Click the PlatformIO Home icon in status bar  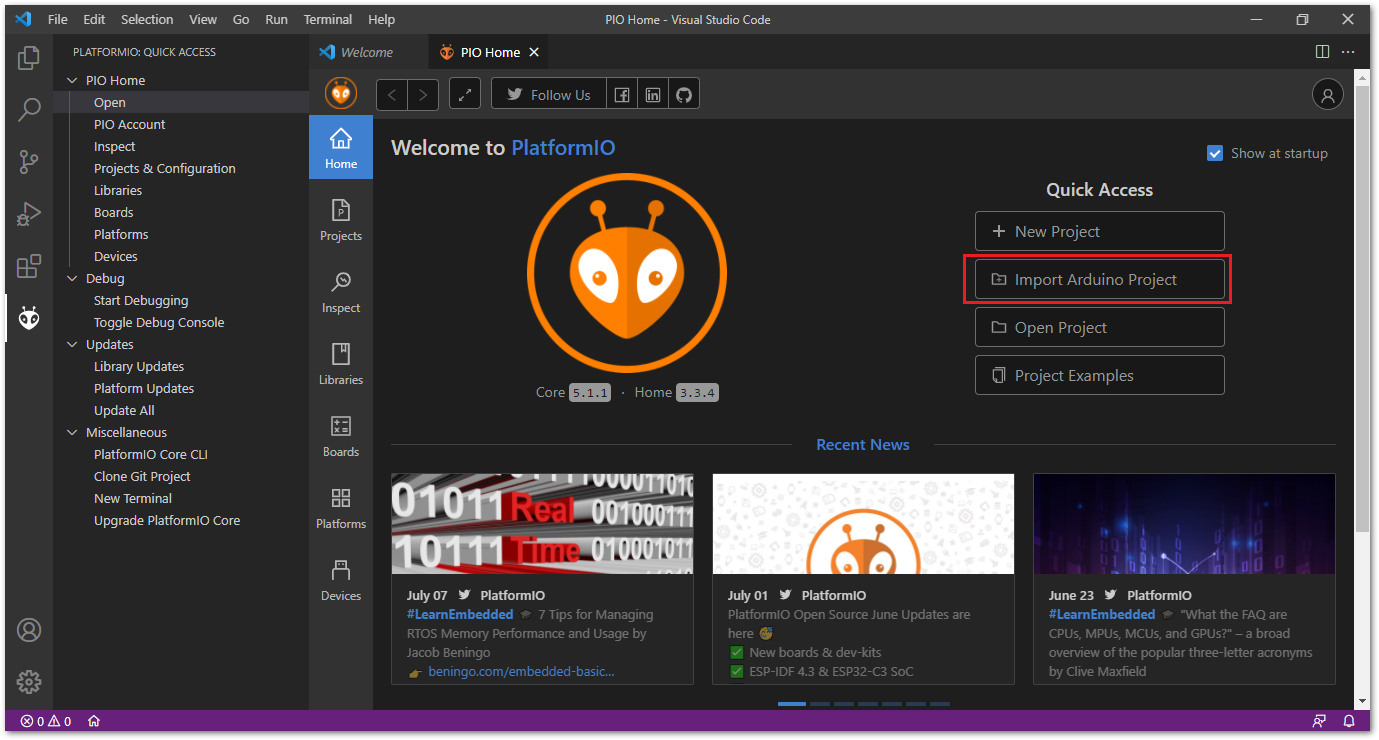point(94,721)
